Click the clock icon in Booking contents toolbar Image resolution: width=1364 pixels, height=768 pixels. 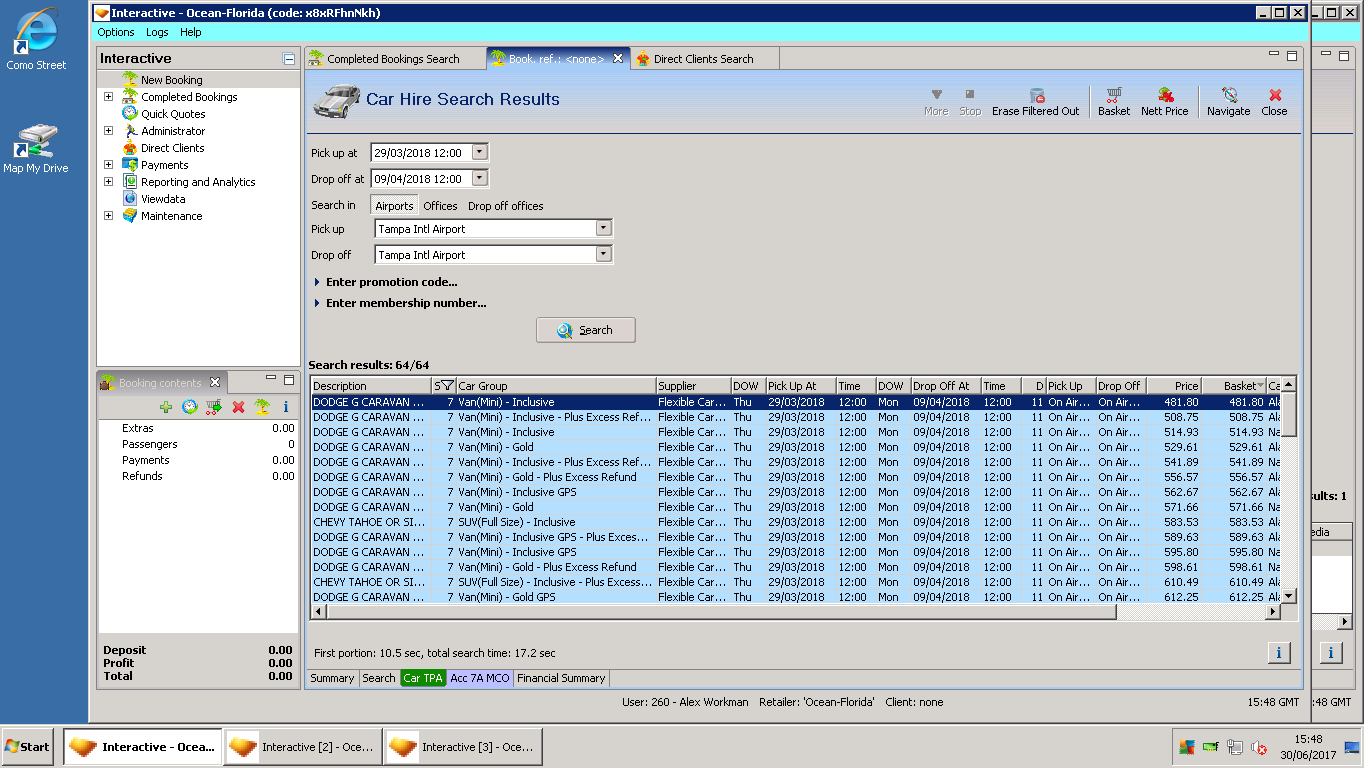click(190, 407)
